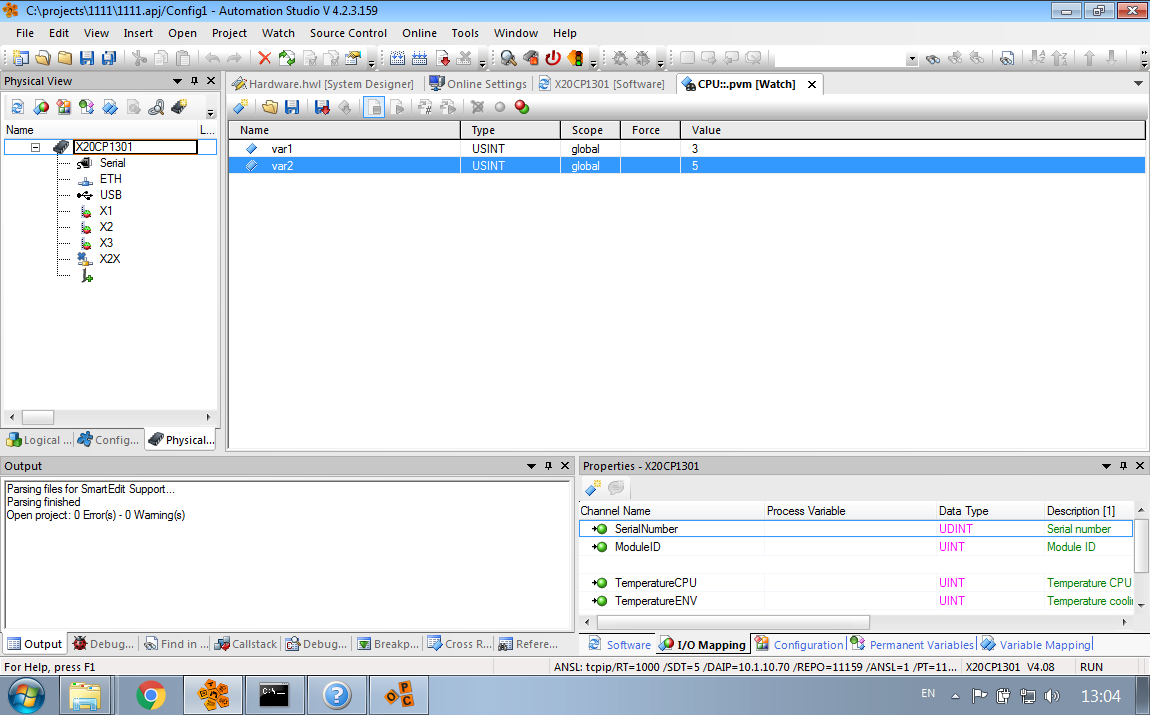Viewport: 1150px width, 715px height.
Task: Click the red-arrow floppy icon in Watch toolbar
Action: tap(322, 107)
